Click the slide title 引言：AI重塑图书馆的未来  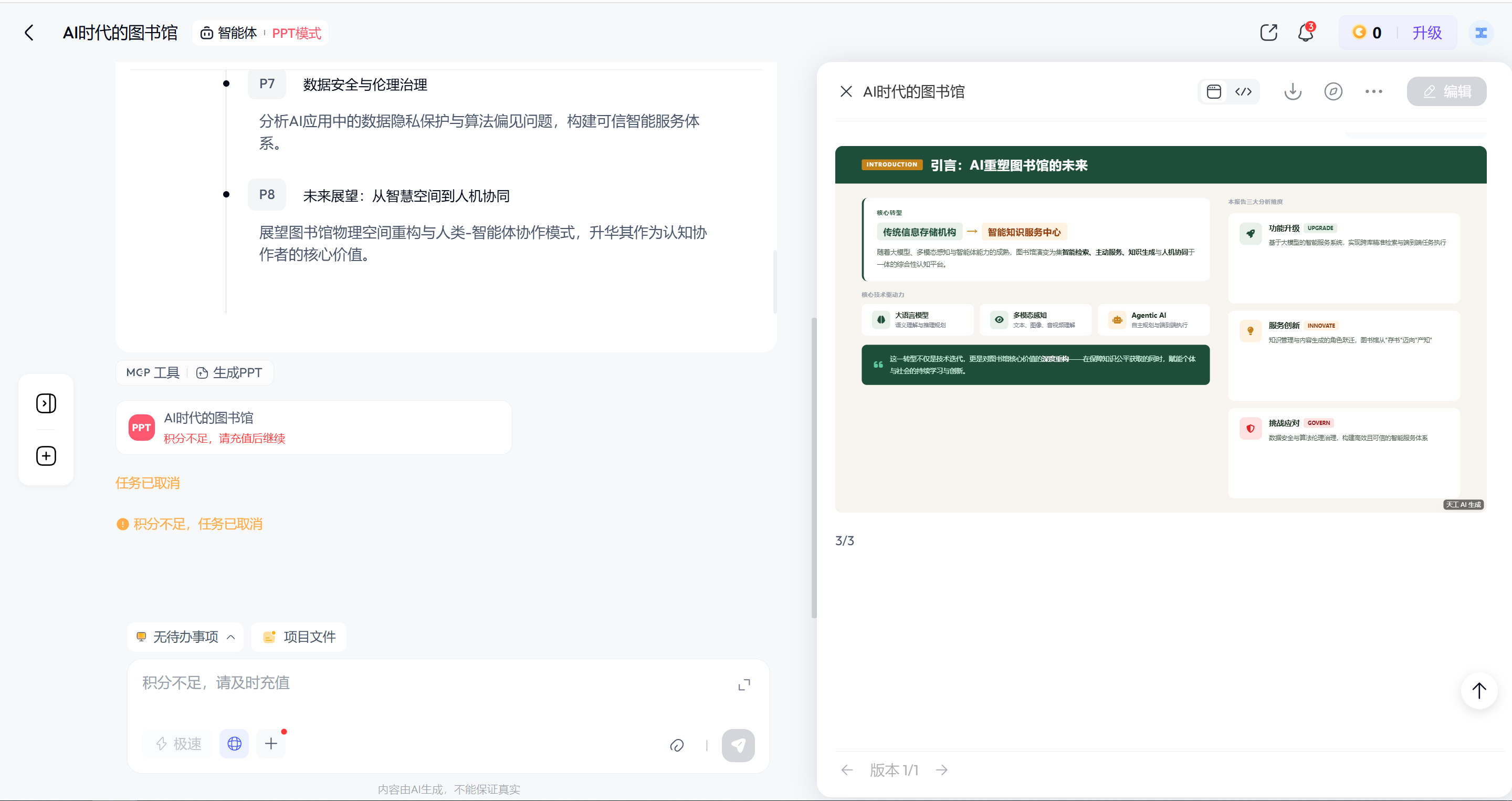[1009, 165]
